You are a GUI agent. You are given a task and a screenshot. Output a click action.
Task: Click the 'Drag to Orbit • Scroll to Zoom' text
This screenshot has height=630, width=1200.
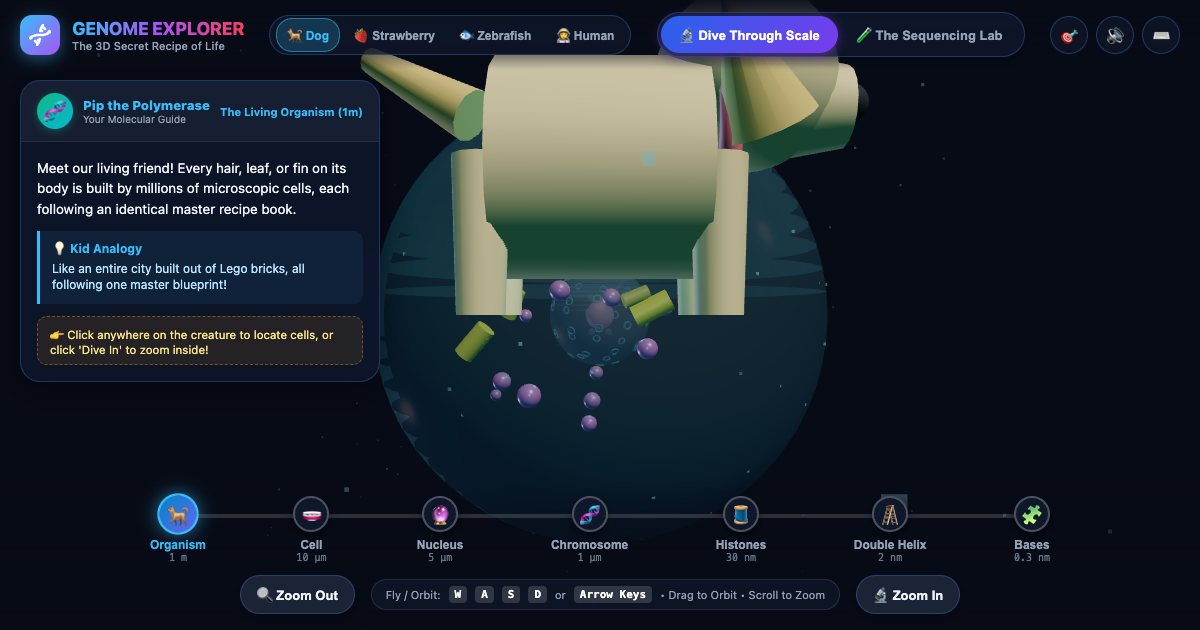[743, 595]
